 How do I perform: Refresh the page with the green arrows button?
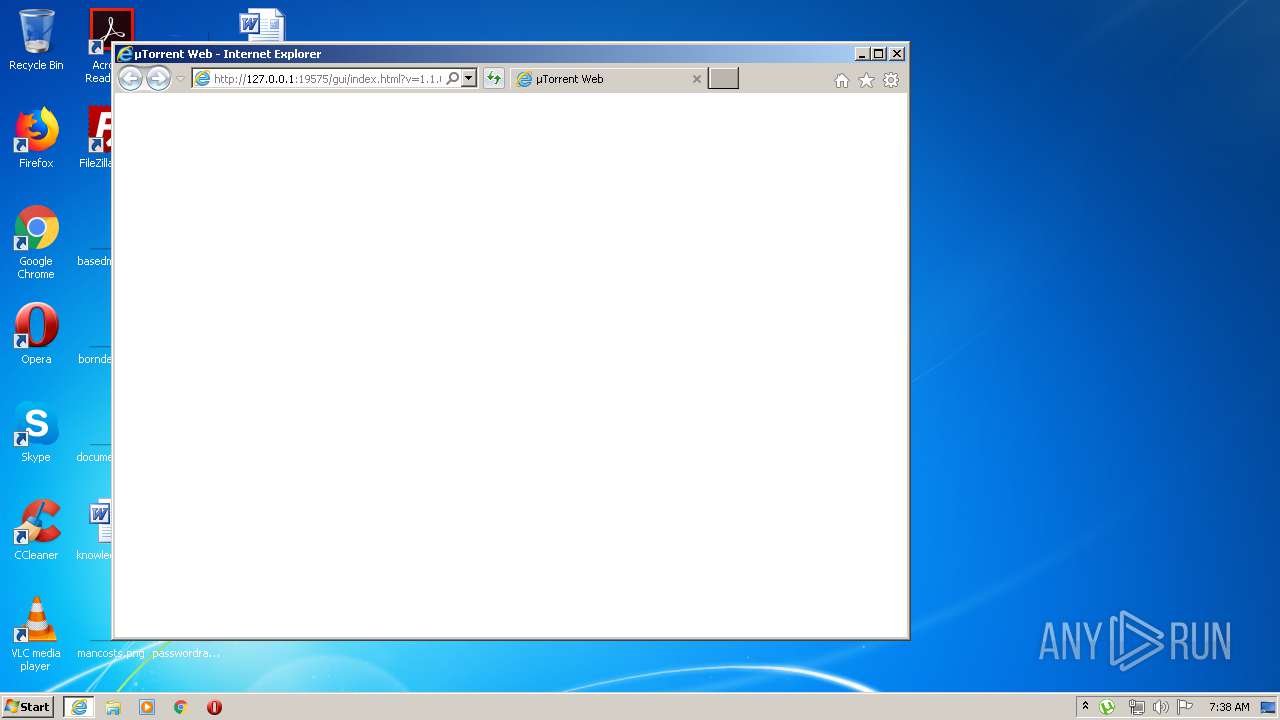pos(493,79)
